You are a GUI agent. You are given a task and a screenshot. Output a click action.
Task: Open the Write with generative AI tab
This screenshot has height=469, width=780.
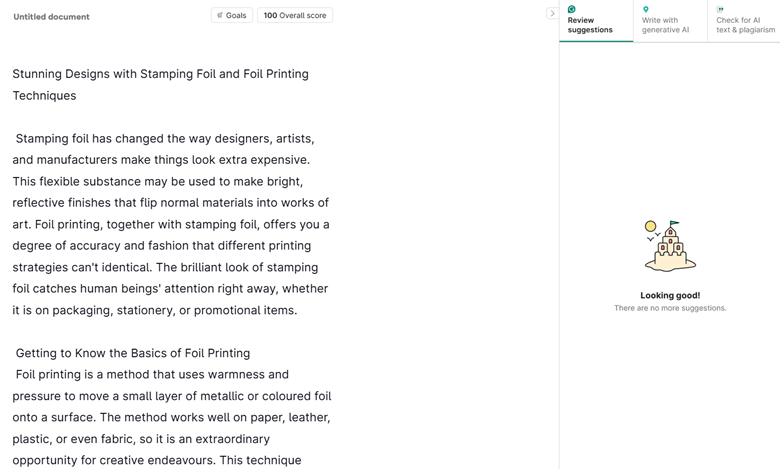[666, 25]
